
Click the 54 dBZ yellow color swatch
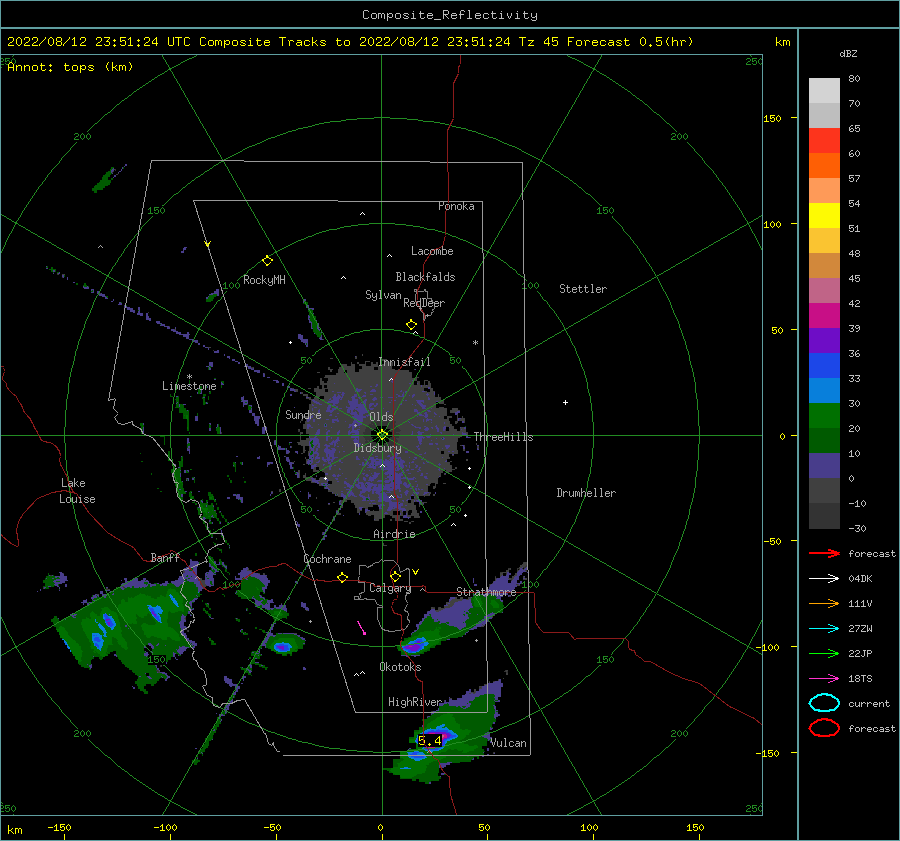(x=824, y=215)
